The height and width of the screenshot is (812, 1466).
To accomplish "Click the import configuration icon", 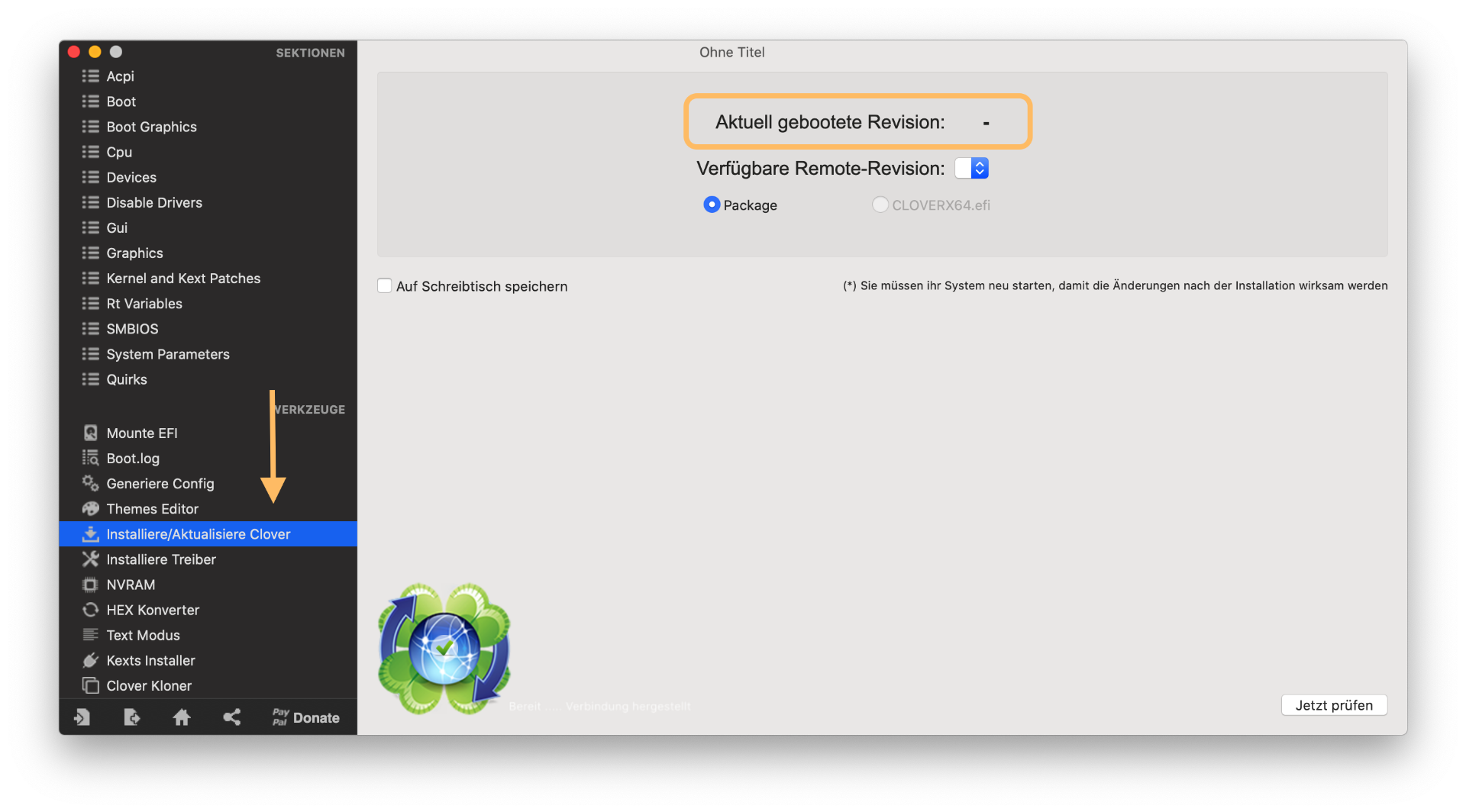I will 82,717.
